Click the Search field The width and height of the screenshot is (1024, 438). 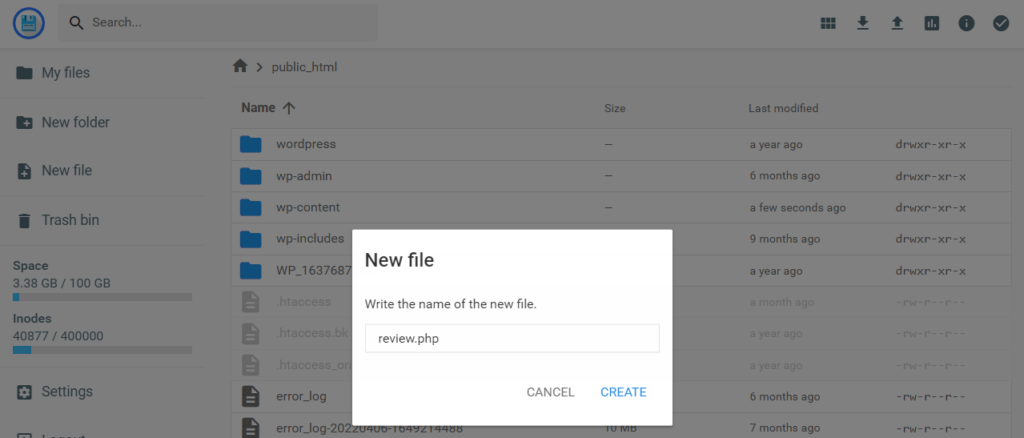tap(217, 23)
